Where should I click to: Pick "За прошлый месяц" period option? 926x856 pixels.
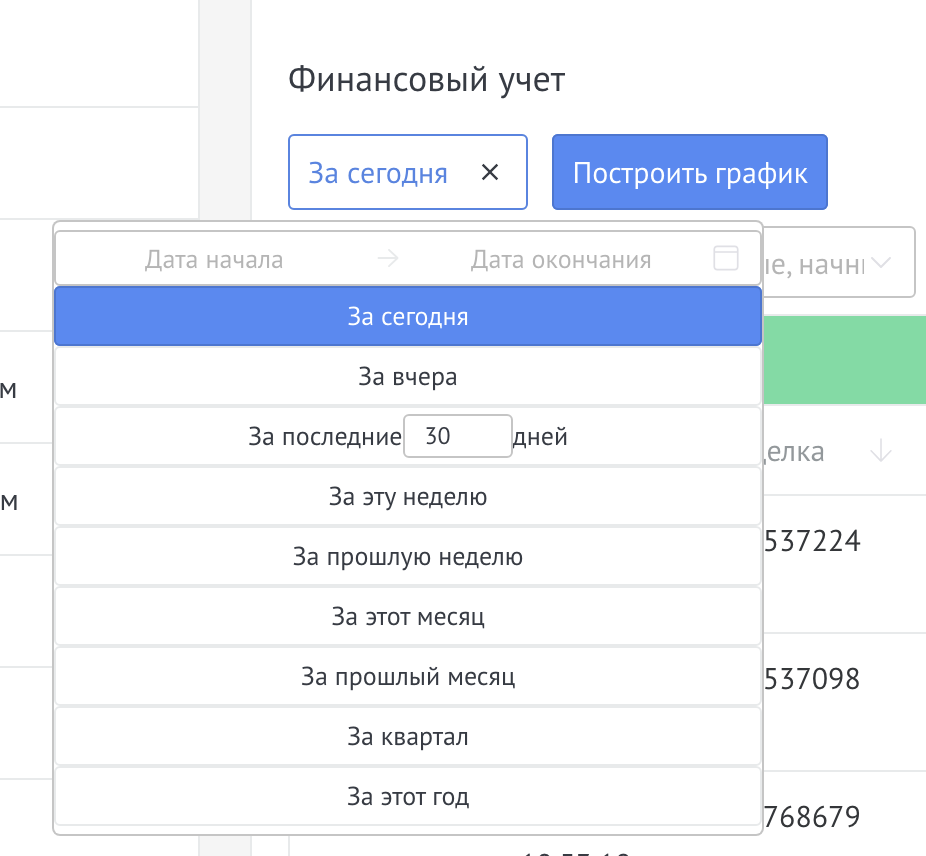(408, 677)
